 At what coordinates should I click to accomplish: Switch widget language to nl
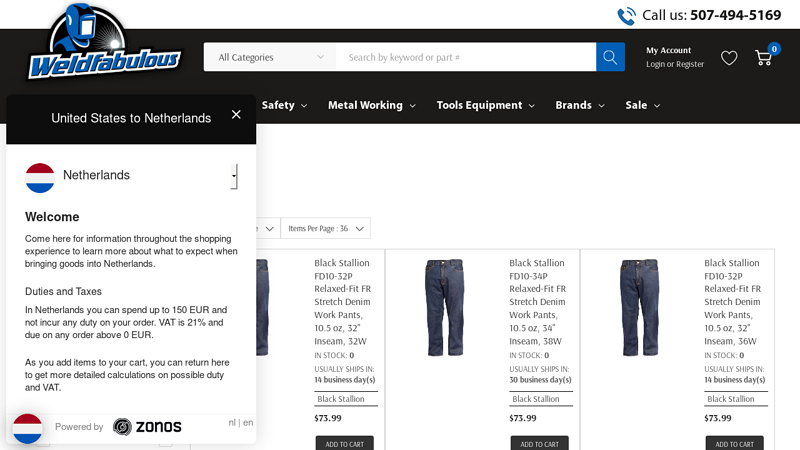[232, 422]
